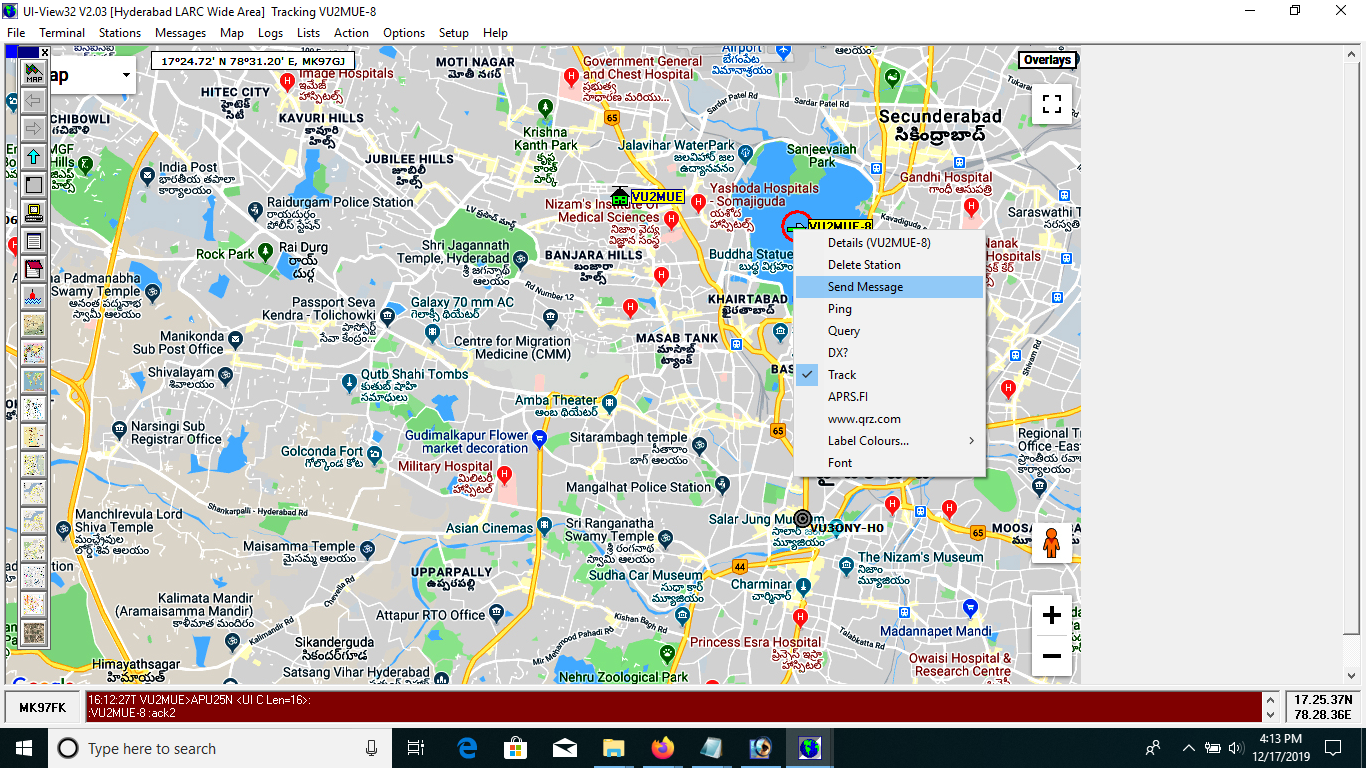Open Firefox from the taskbar
Image resolution: width=1366 pixels, height=768 pixels.
(662, 748)
